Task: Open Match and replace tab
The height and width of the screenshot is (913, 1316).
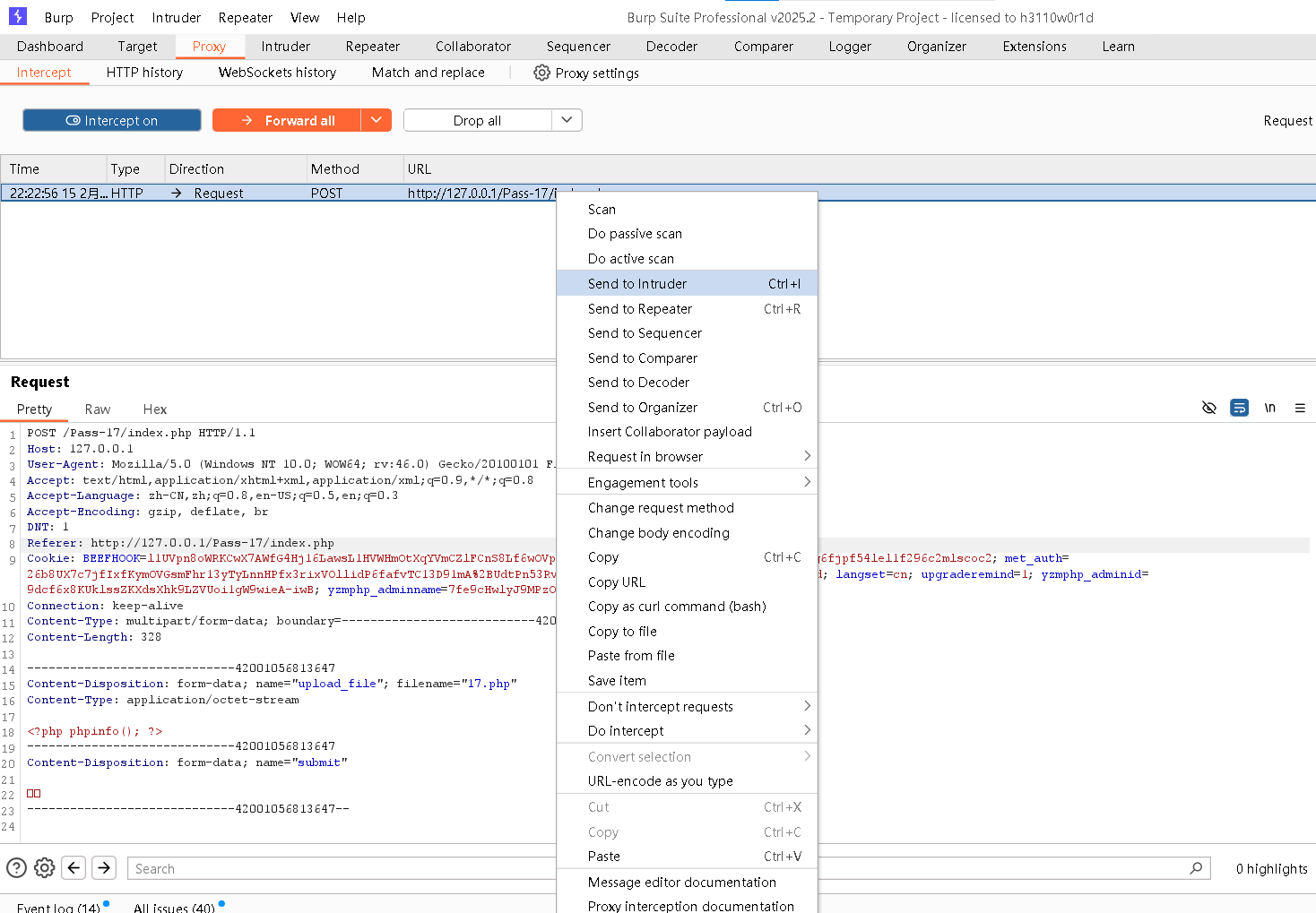Action: coord(429,73)
